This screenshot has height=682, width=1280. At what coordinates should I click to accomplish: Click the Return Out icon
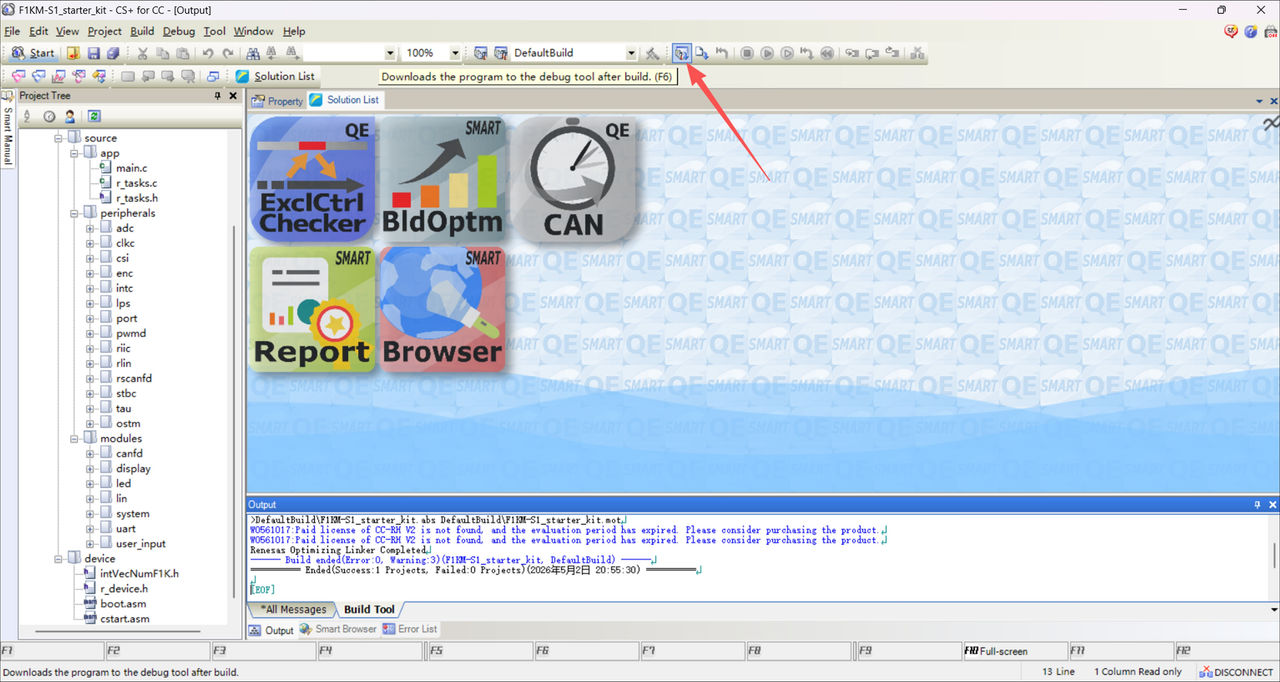(893, 53)
